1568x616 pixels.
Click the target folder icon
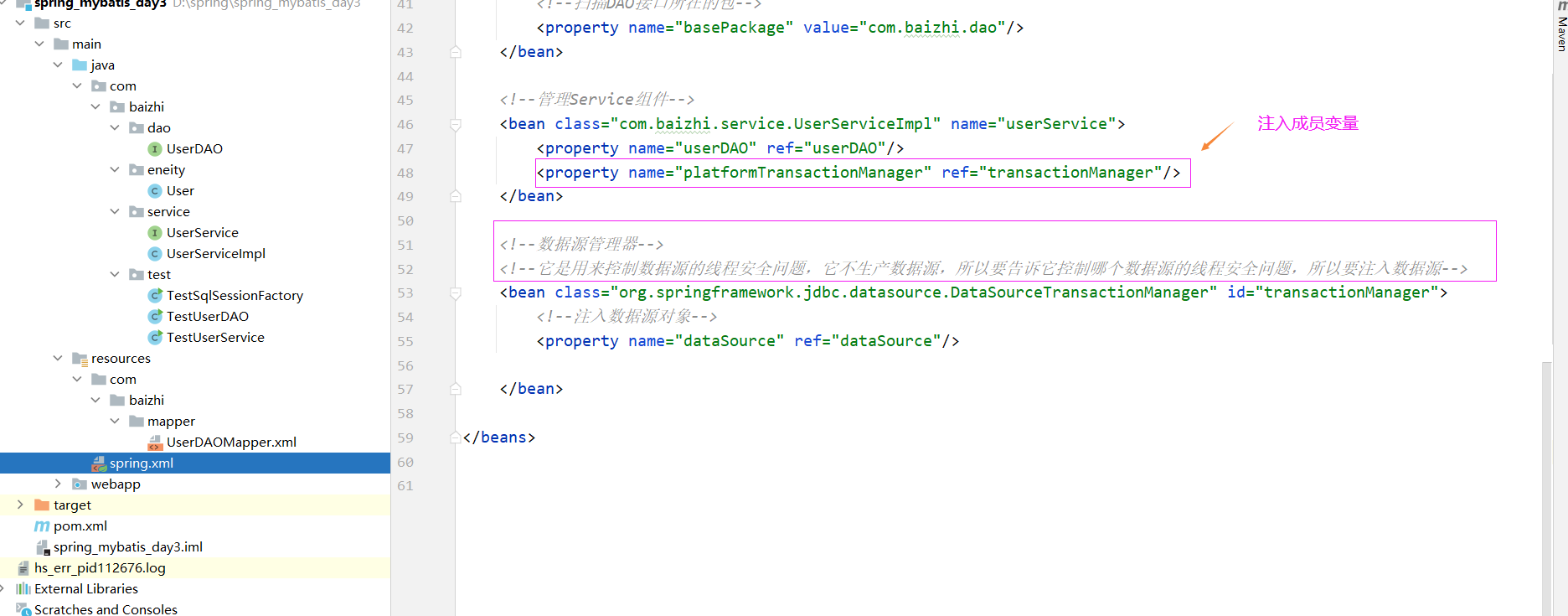(x=42, y=505)
